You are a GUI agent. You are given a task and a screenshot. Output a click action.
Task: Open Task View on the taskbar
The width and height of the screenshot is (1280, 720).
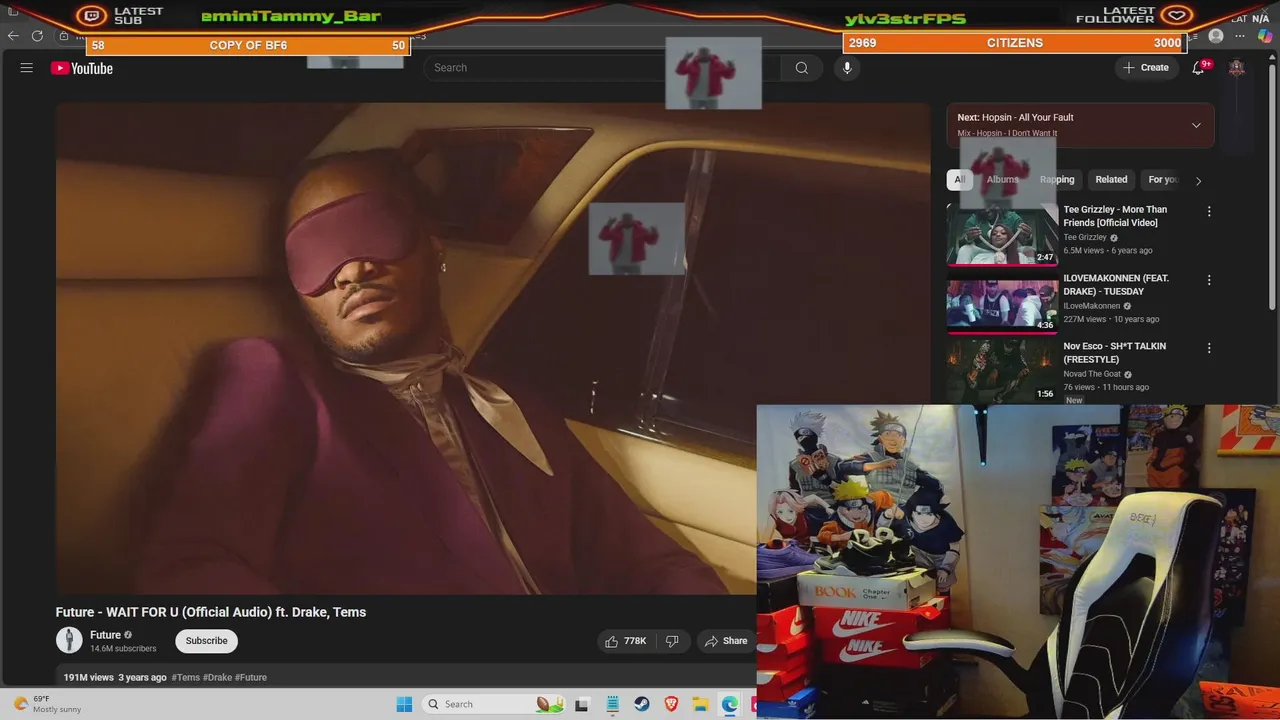(581, 704)
